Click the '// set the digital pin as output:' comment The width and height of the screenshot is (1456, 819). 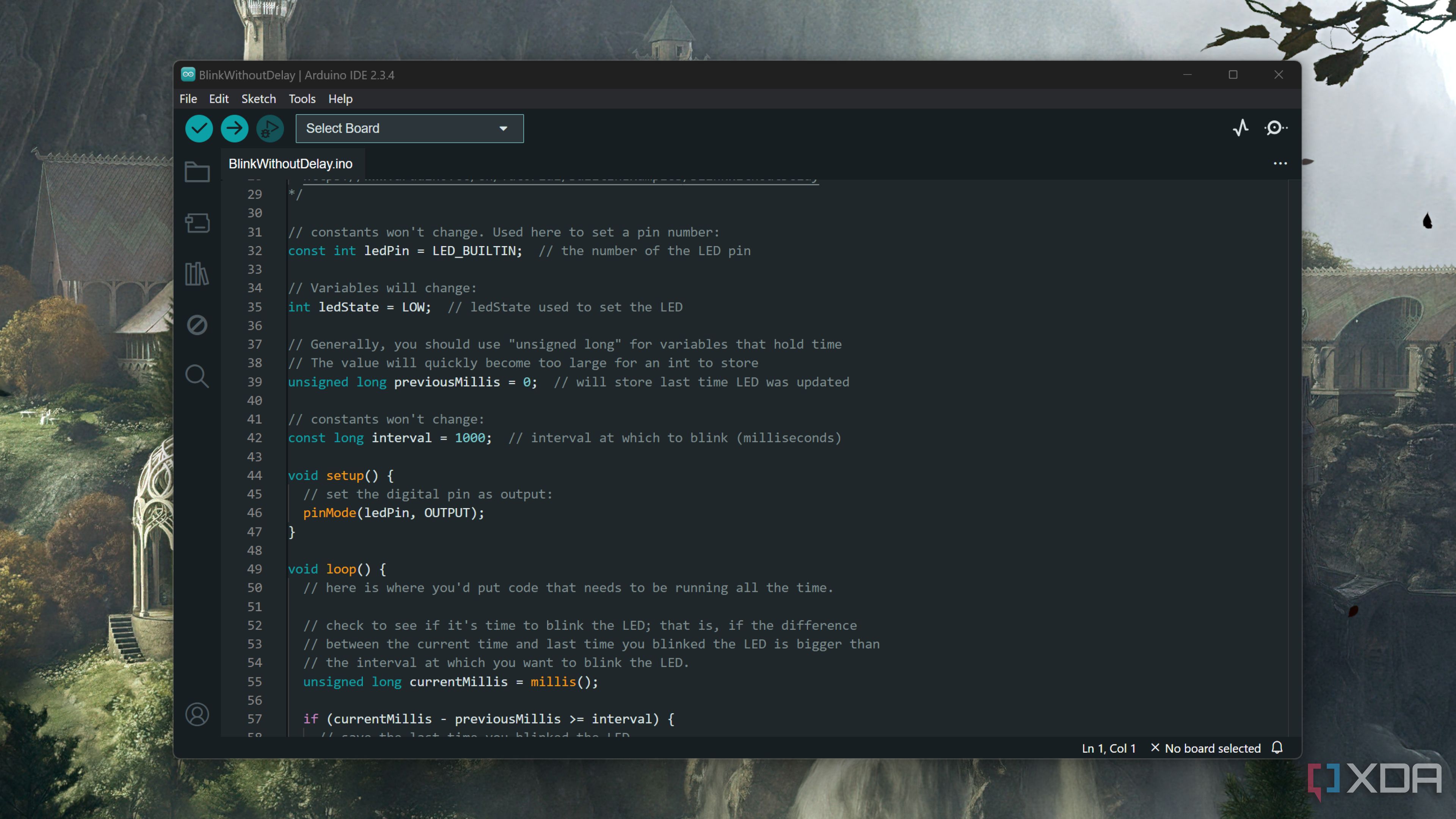click(x=428, y=494)
